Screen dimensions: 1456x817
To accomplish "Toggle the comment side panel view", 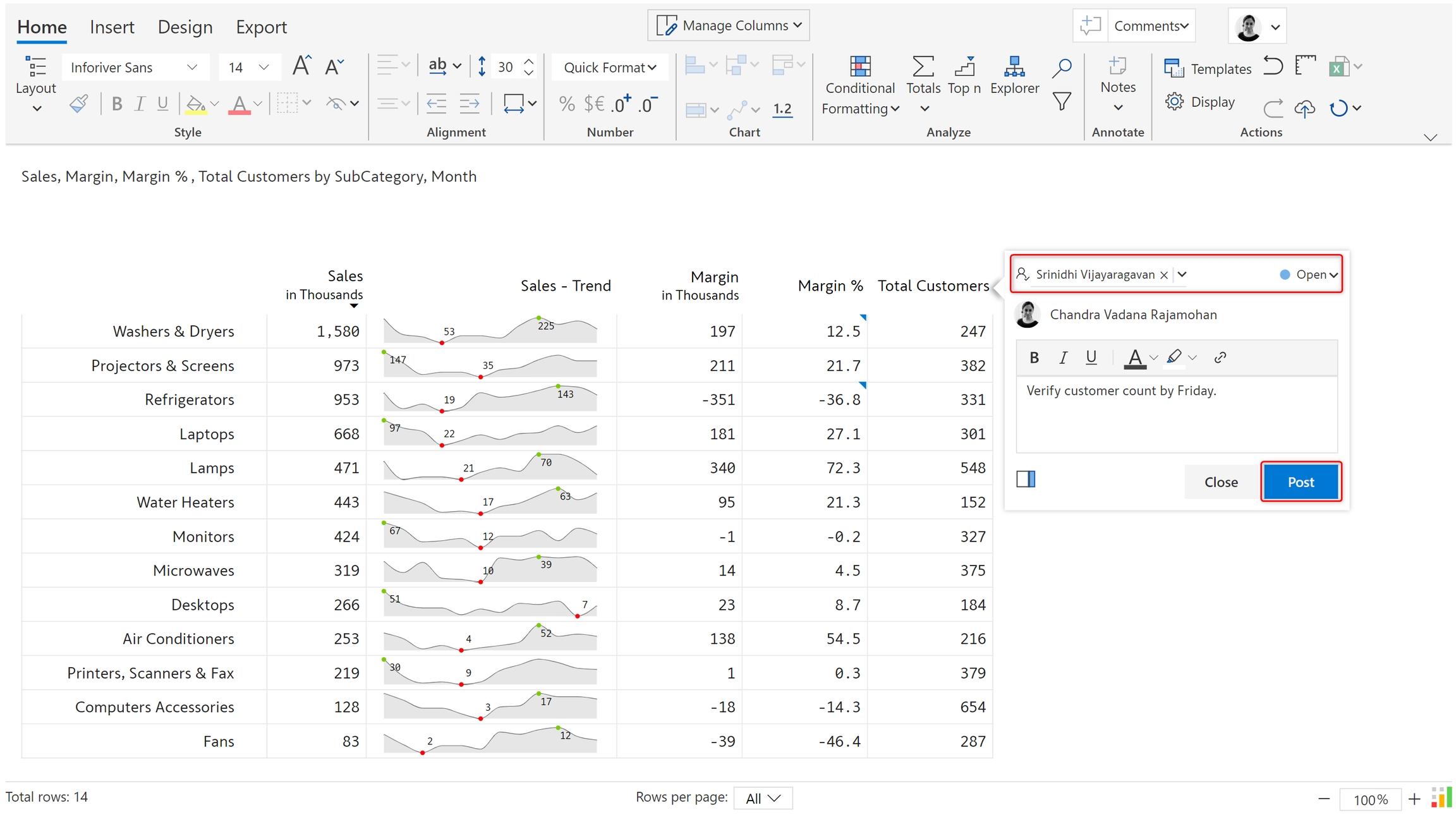I will pyautogui.click(x=1026, y=480).
